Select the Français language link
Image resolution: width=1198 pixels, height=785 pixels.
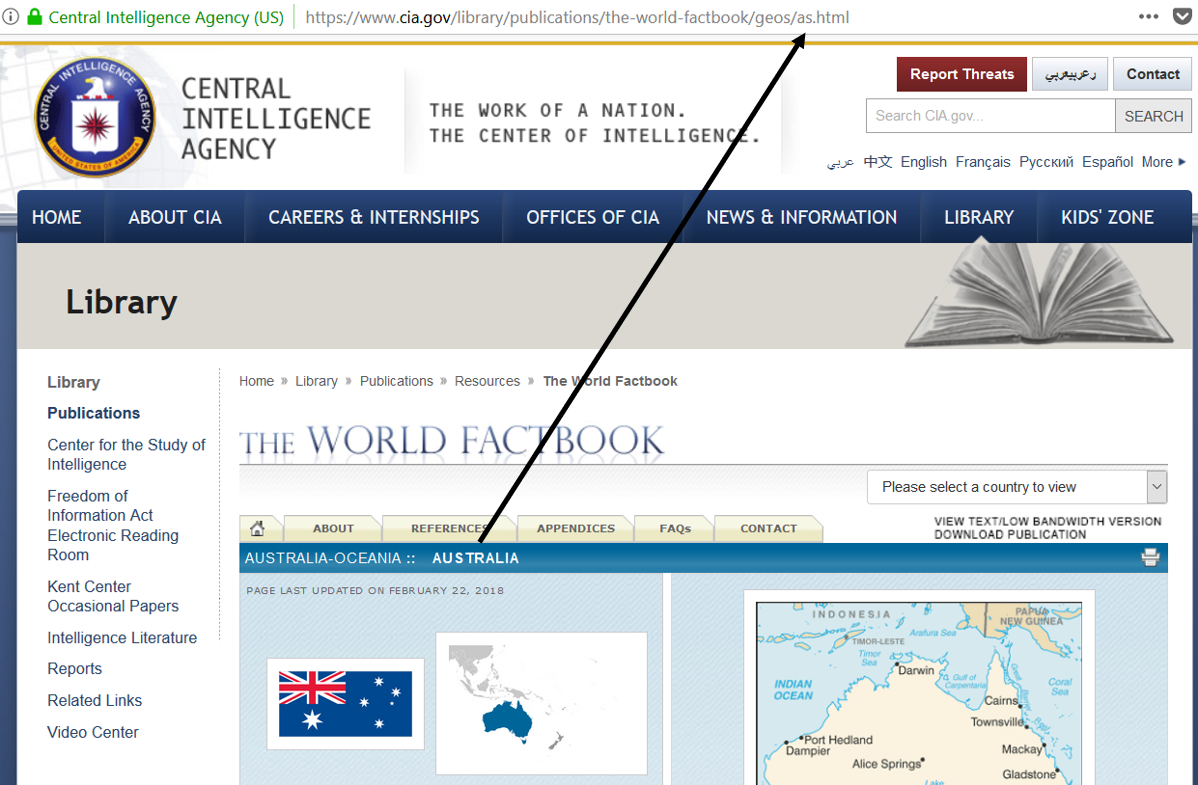(x=983, y=162)
